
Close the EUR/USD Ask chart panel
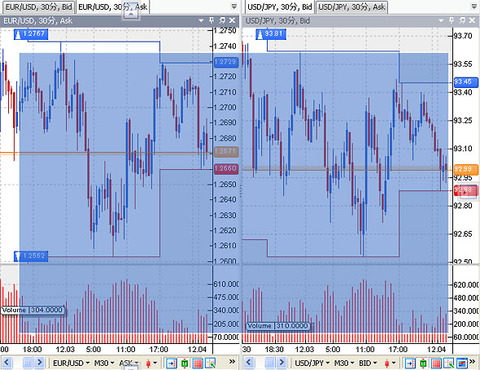[232, 21]
